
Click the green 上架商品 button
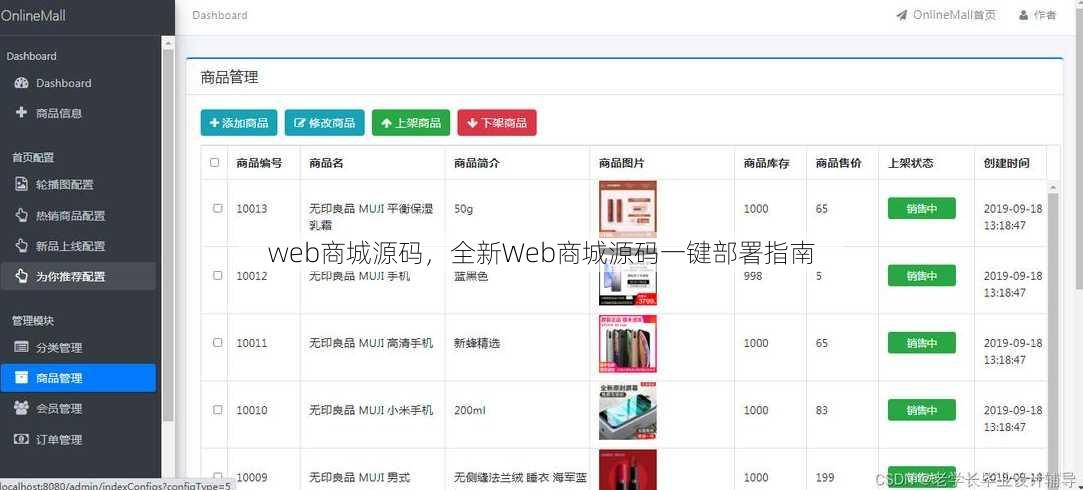tap(411, 122)
